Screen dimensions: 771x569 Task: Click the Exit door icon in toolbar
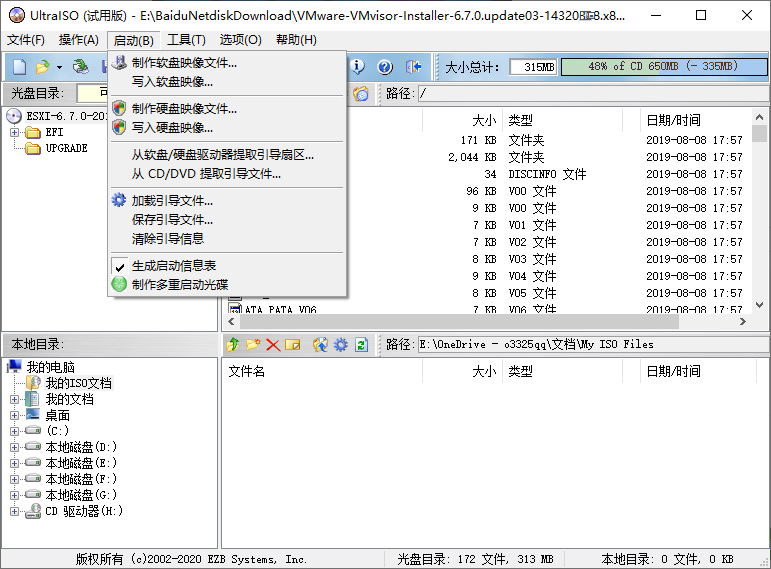(413, 66)
